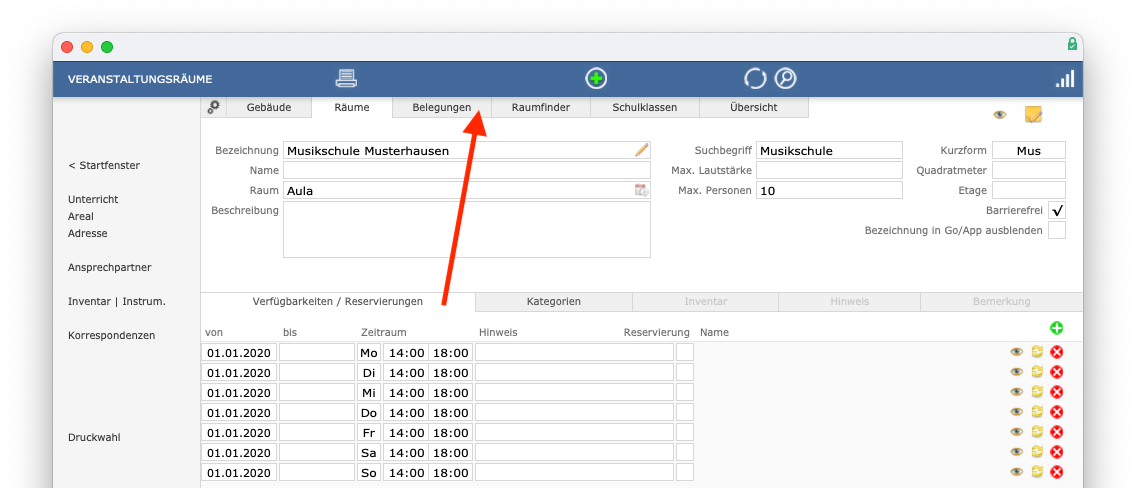Open the Raumfinder tab
This screenshot has width=1139, height=488.
tap(540, 107)
